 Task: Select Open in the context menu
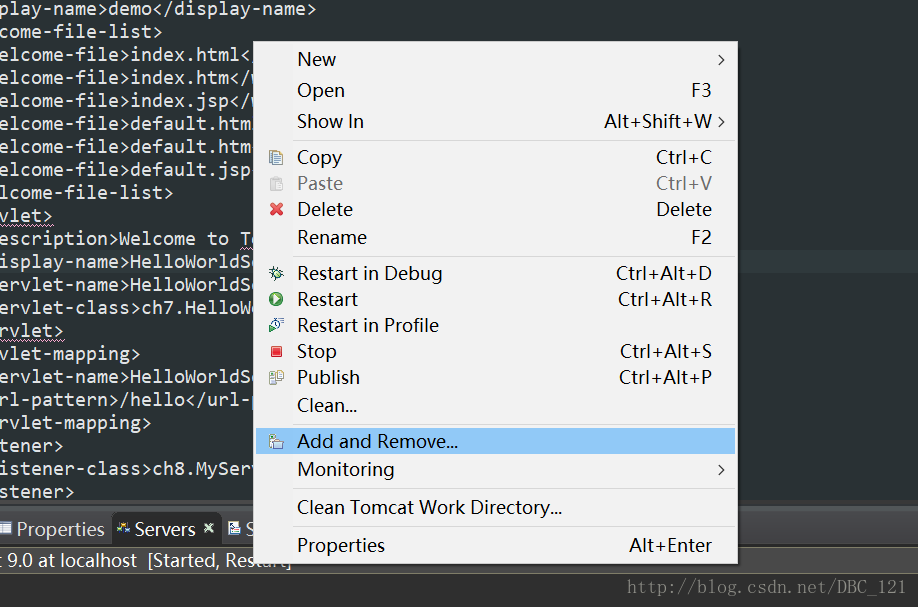(x=321, y=91)
